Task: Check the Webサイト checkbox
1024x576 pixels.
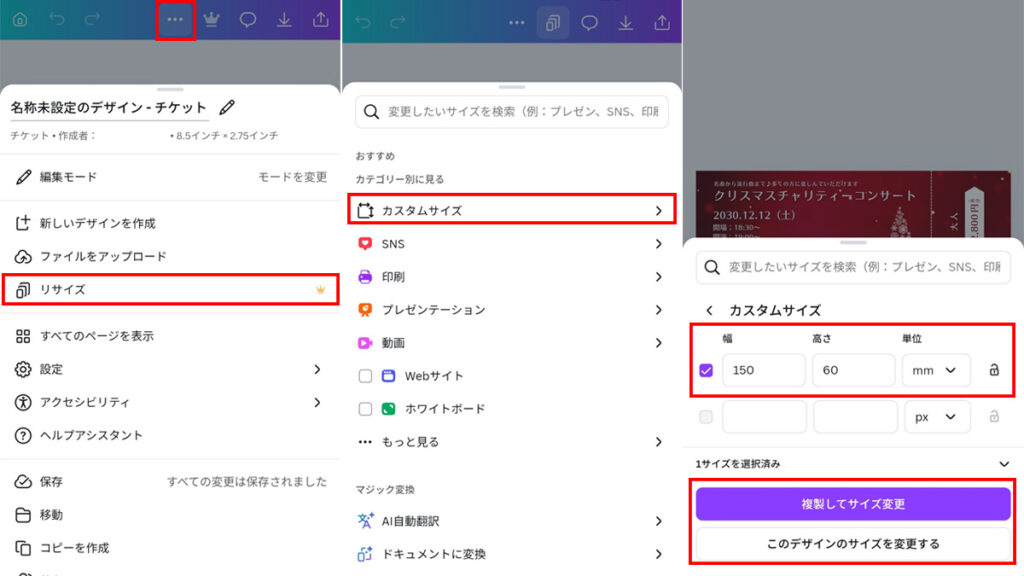Action: (365, 376)
